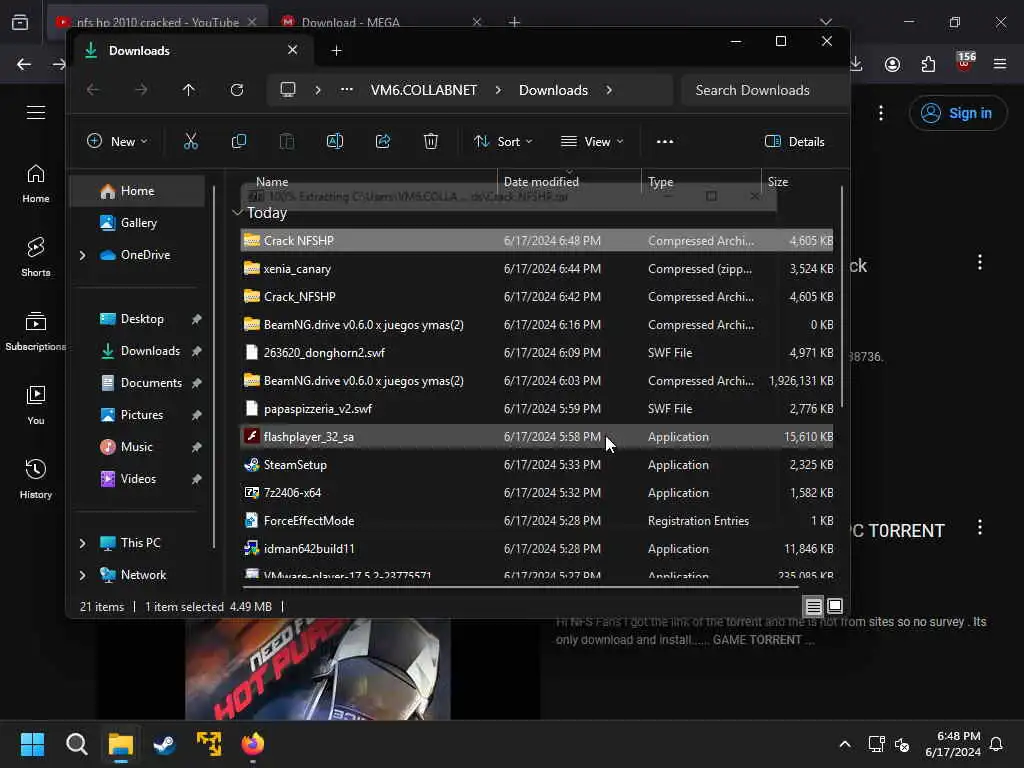Select Gallery in Explorer navigation pane
This screenshot has height=768, width=1024.
coord(138,223)
